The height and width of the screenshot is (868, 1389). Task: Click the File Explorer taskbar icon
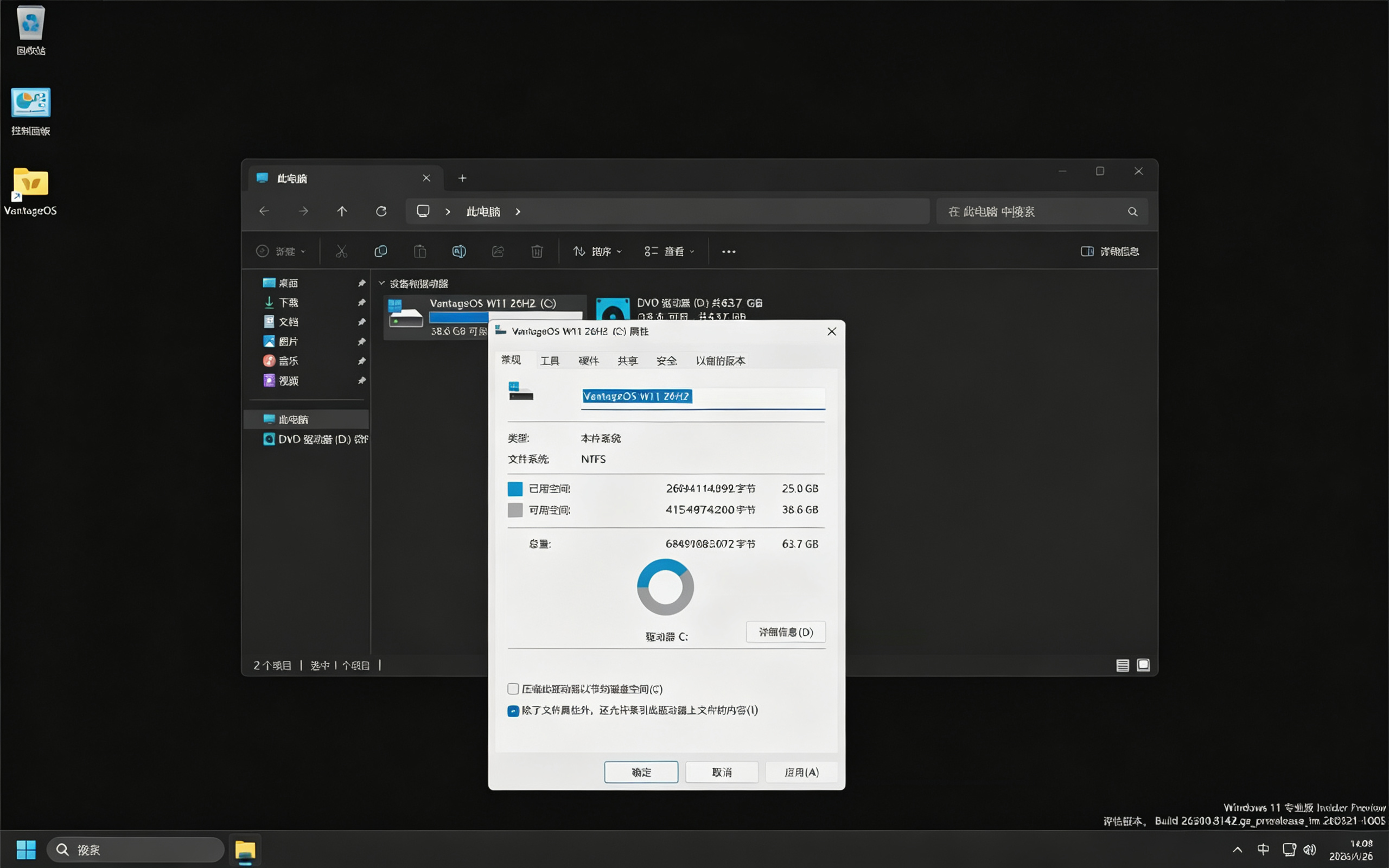pos(245,850)
